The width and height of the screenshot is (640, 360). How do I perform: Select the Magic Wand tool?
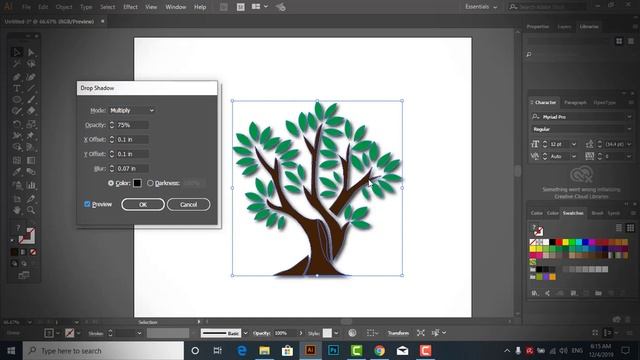click(17, 64)
